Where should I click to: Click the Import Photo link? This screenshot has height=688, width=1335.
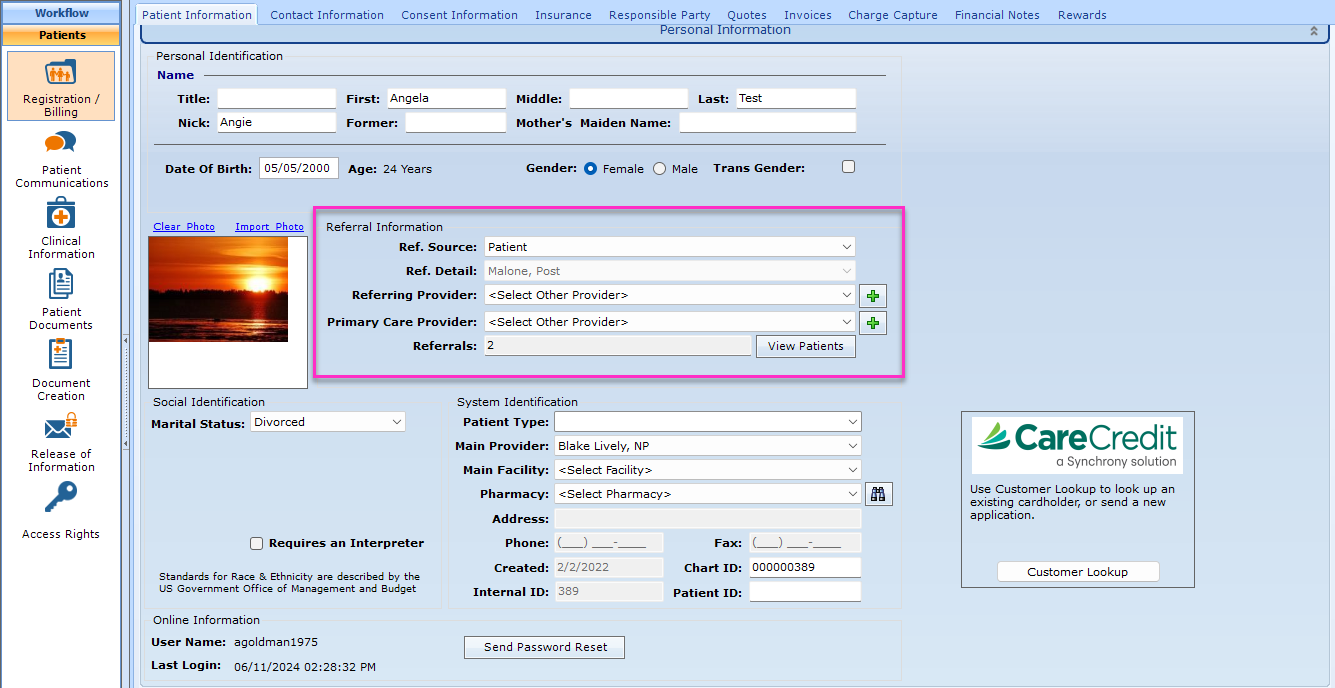(x=269, y=226)
